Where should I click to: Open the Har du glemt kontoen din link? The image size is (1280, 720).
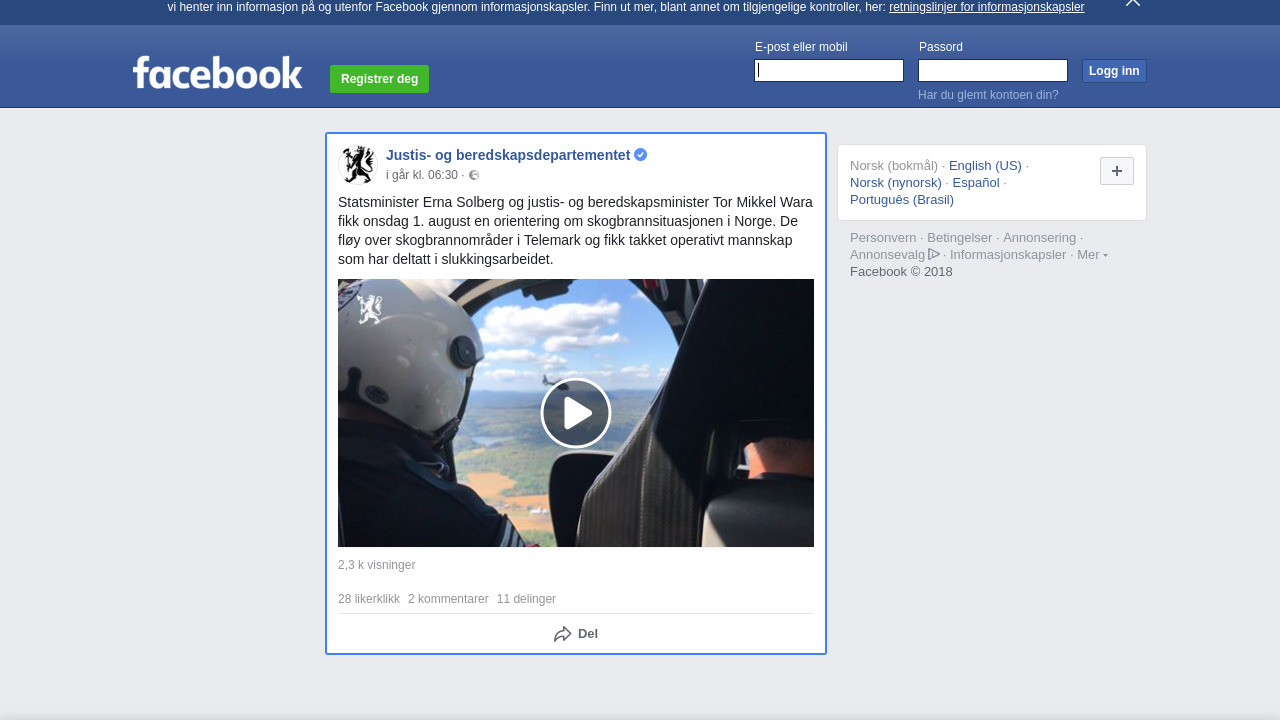[988, 95]
